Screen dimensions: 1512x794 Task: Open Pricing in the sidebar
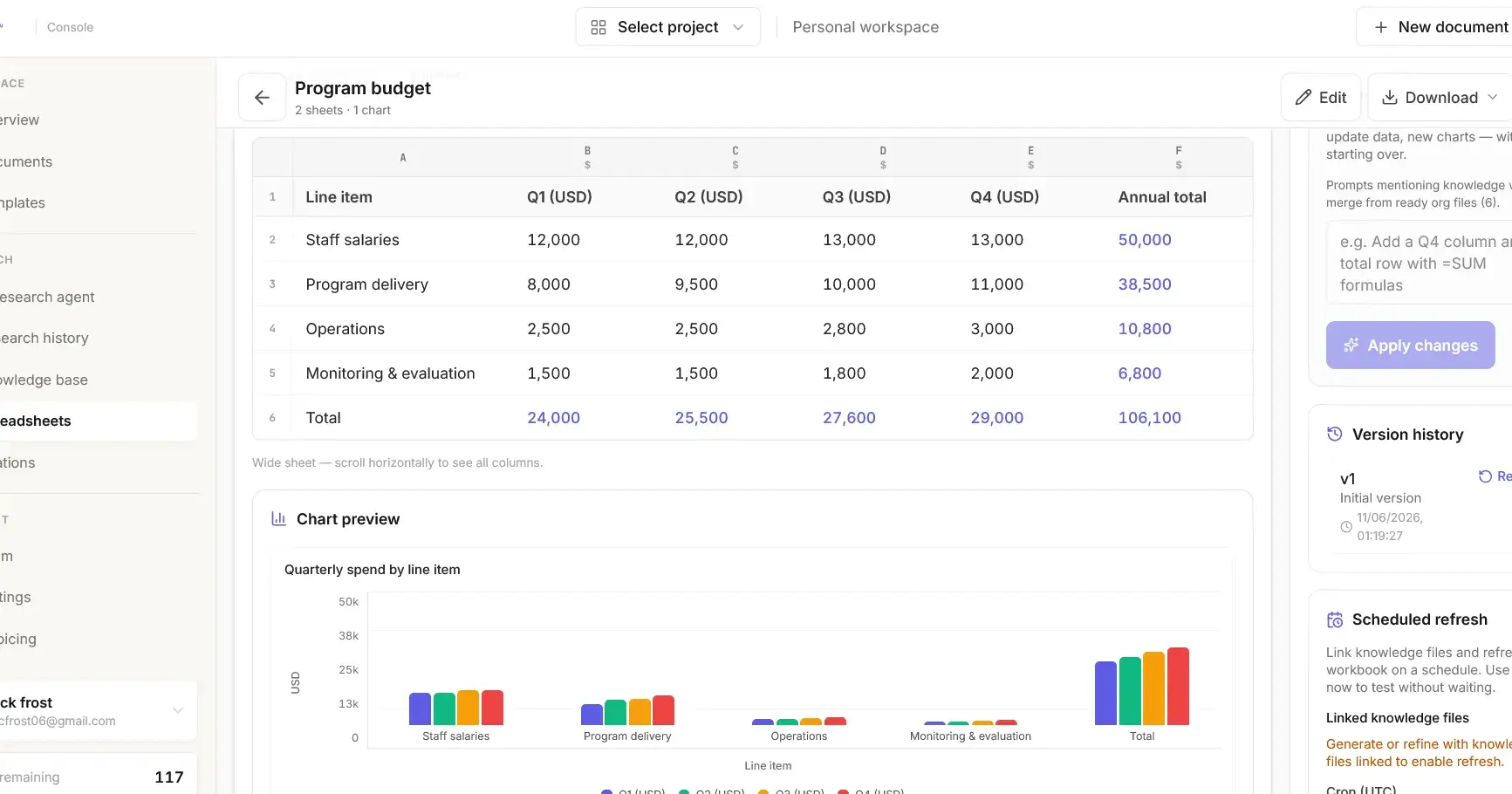pos(18,640)
